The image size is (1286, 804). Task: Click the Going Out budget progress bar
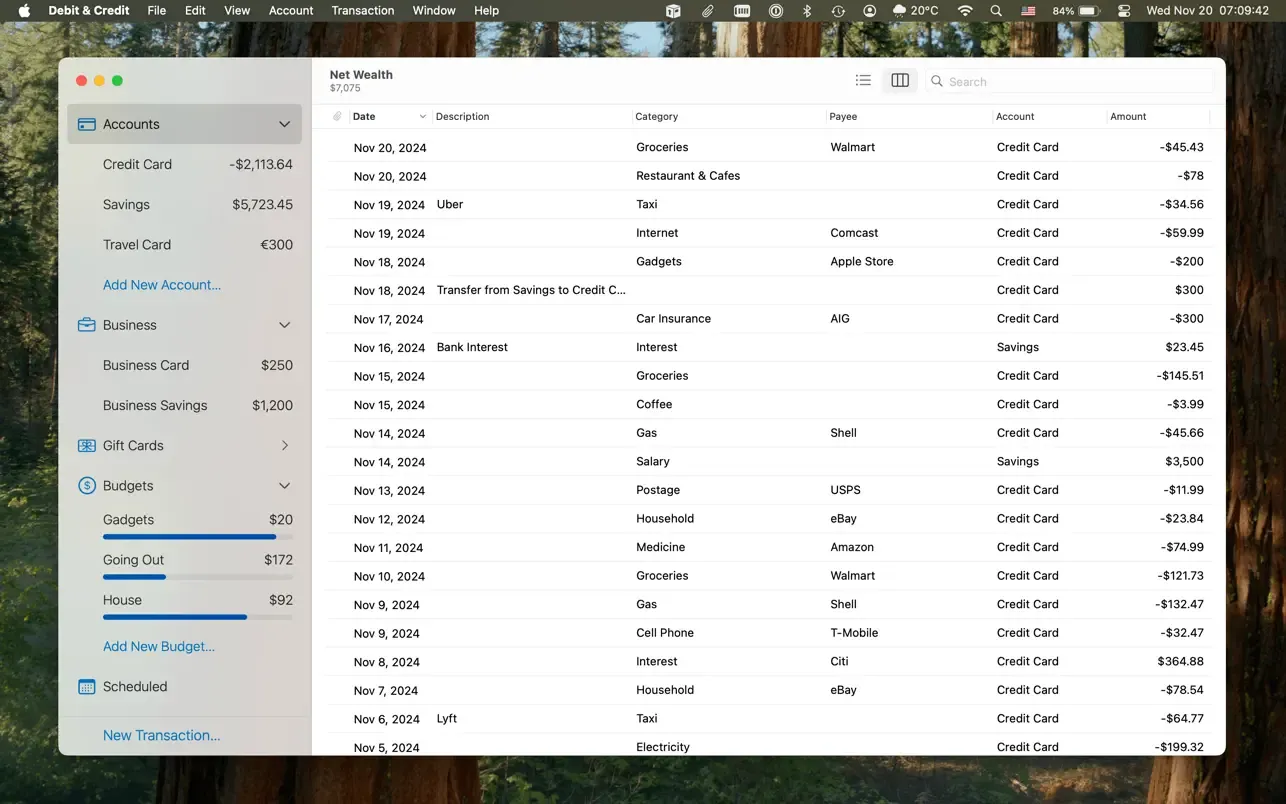[x=198, y=577]
